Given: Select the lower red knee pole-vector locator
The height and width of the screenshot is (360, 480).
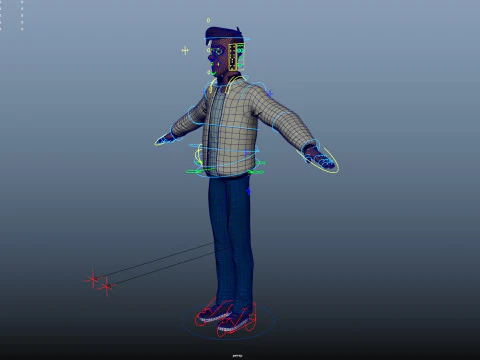Looking at the screenshot, I should click(x=107, y=286).
